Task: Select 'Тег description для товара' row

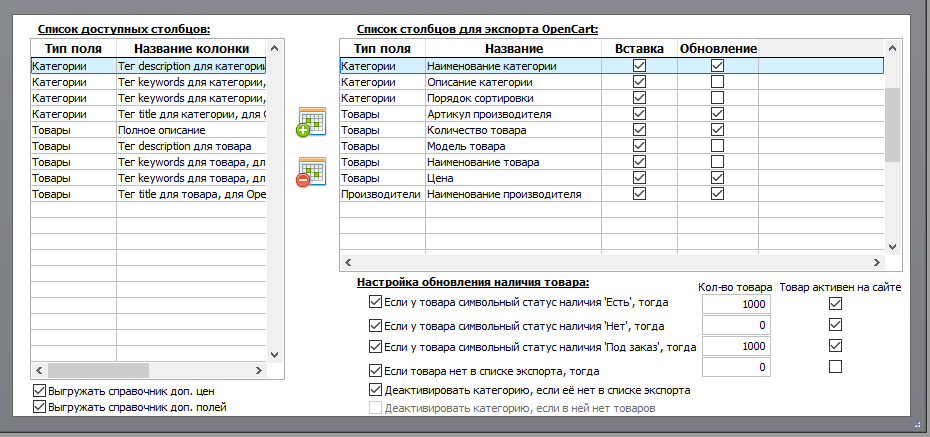Action: (x=149, y=146)
